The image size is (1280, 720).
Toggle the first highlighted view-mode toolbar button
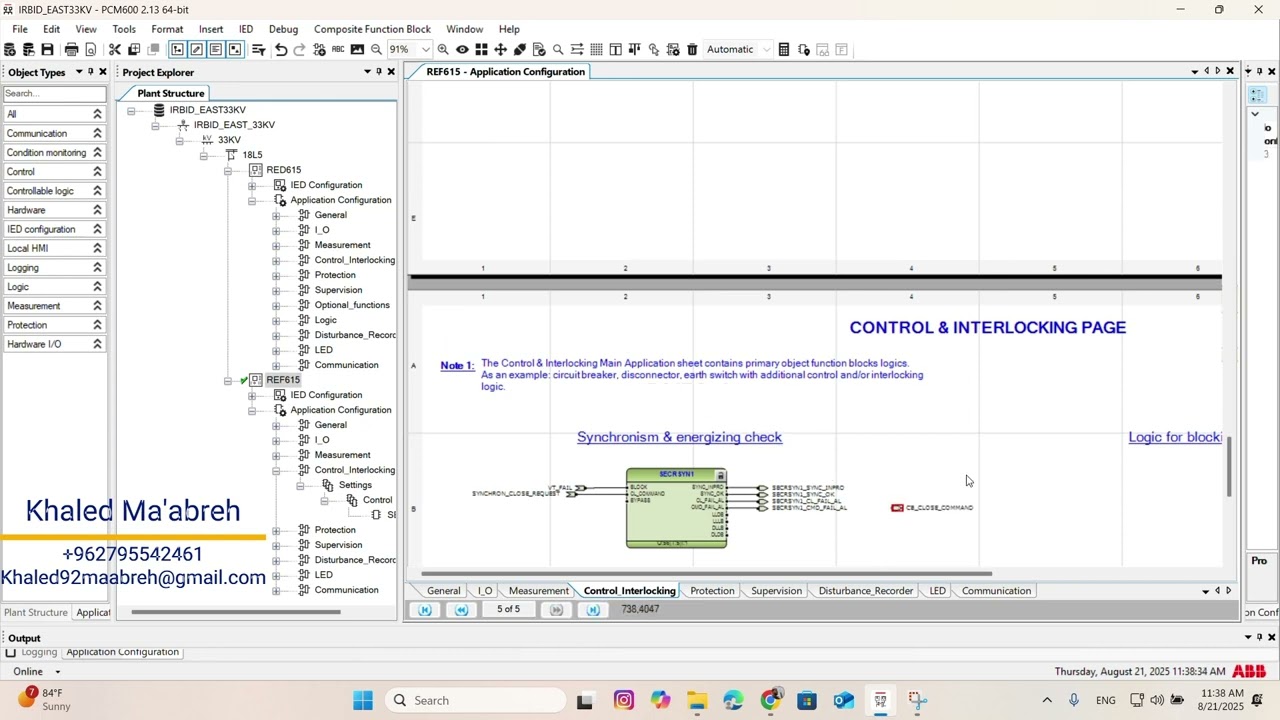coord(177,49)
